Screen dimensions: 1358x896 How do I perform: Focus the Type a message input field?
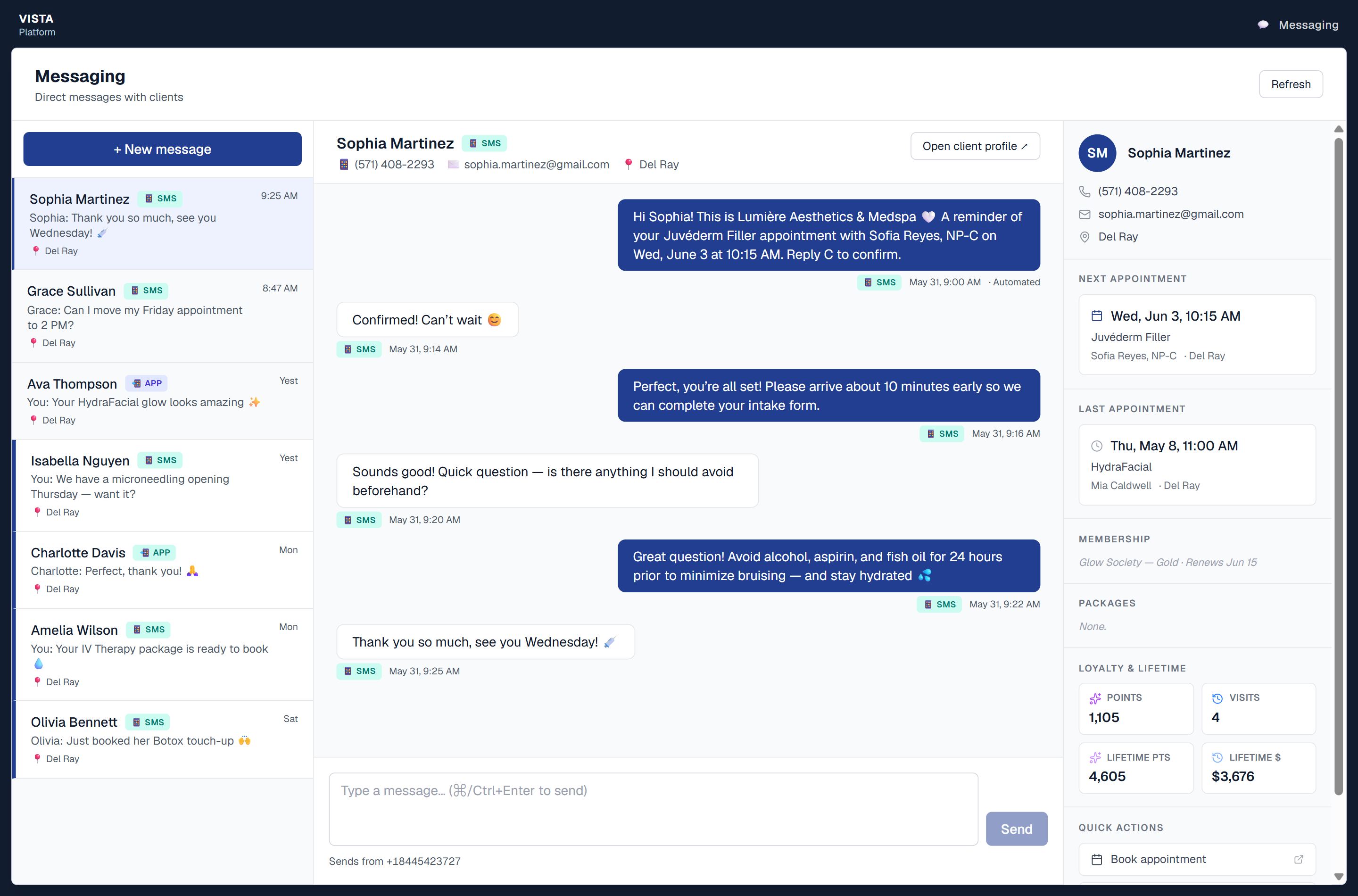pyautogui.click(x=653, y=809)
